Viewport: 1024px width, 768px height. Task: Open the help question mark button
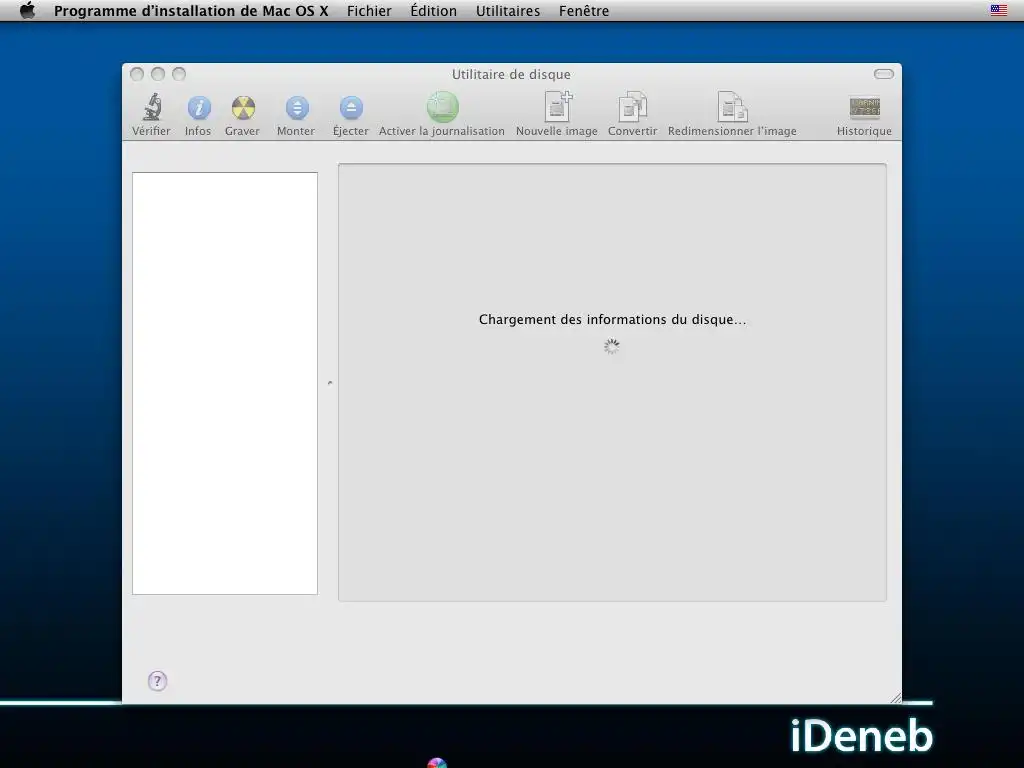click(157, 681)
